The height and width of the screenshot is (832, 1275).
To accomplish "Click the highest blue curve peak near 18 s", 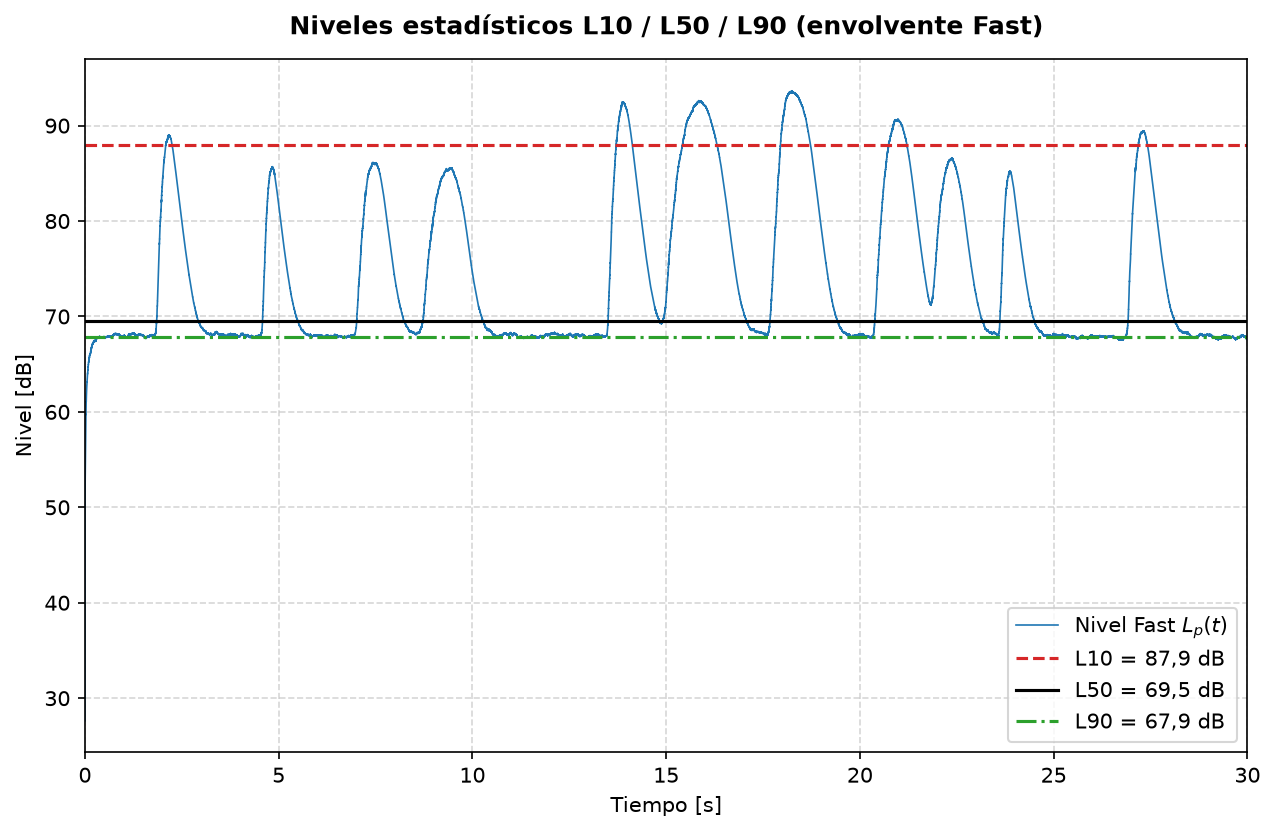I will pos(792,92).
